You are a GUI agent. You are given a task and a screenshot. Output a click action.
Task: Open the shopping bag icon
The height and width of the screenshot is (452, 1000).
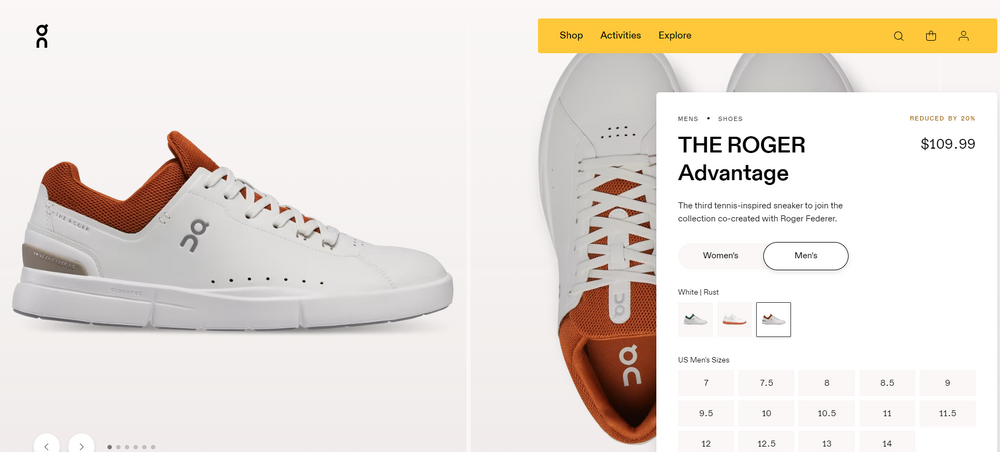931,36
